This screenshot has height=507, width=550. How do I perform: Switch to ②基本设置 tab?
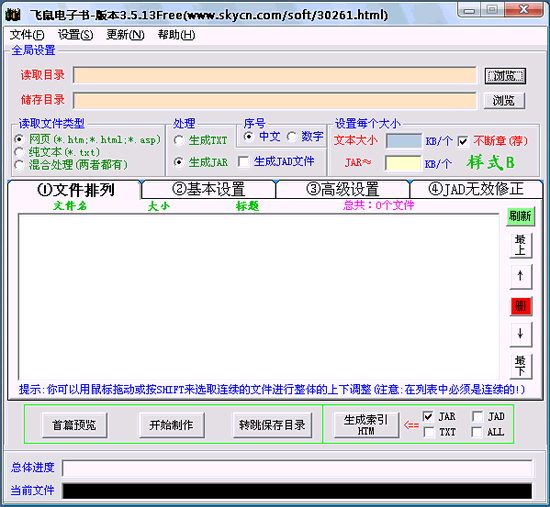point(208,189)
